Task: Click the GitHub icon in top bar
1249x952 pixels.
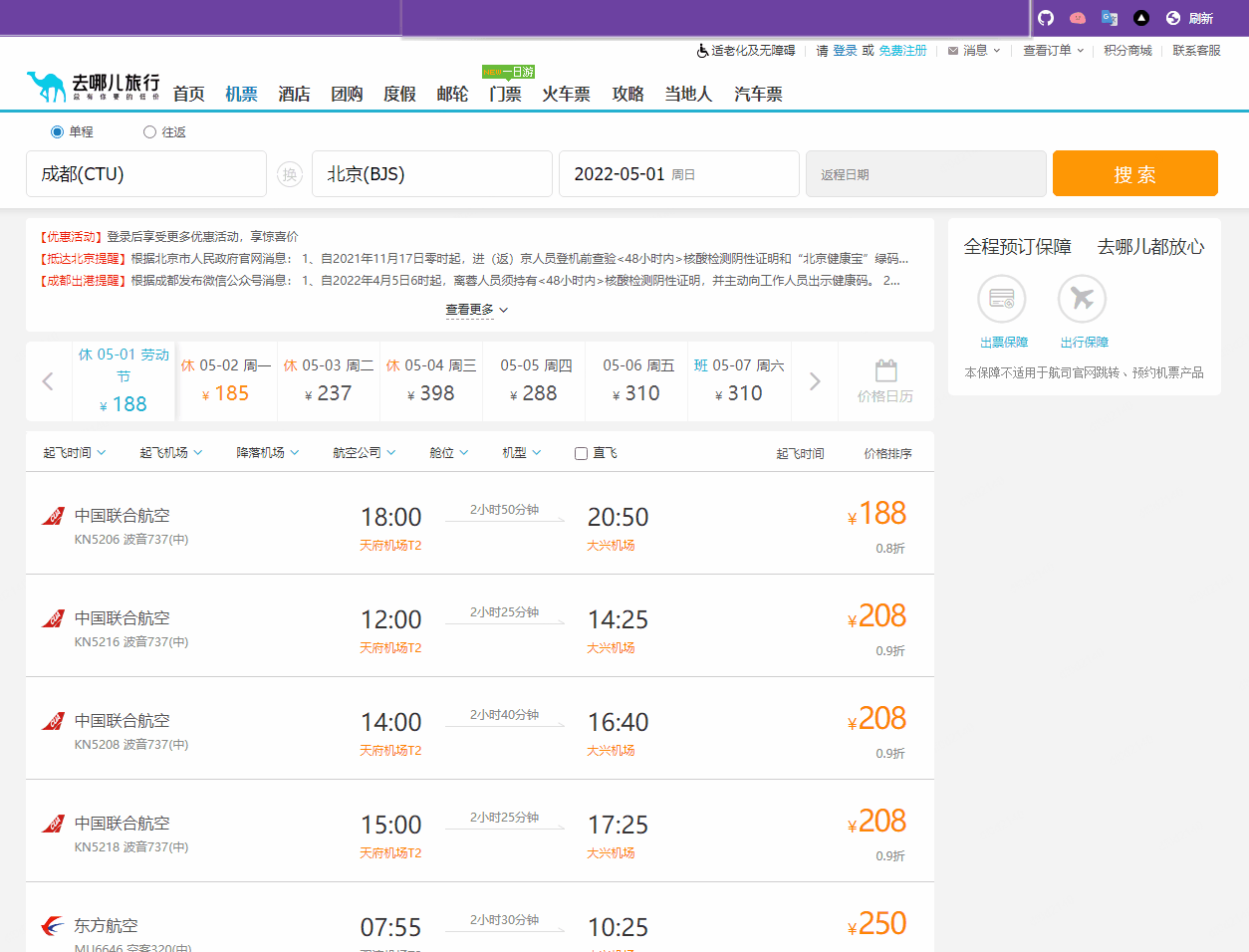Action: 1045,18
